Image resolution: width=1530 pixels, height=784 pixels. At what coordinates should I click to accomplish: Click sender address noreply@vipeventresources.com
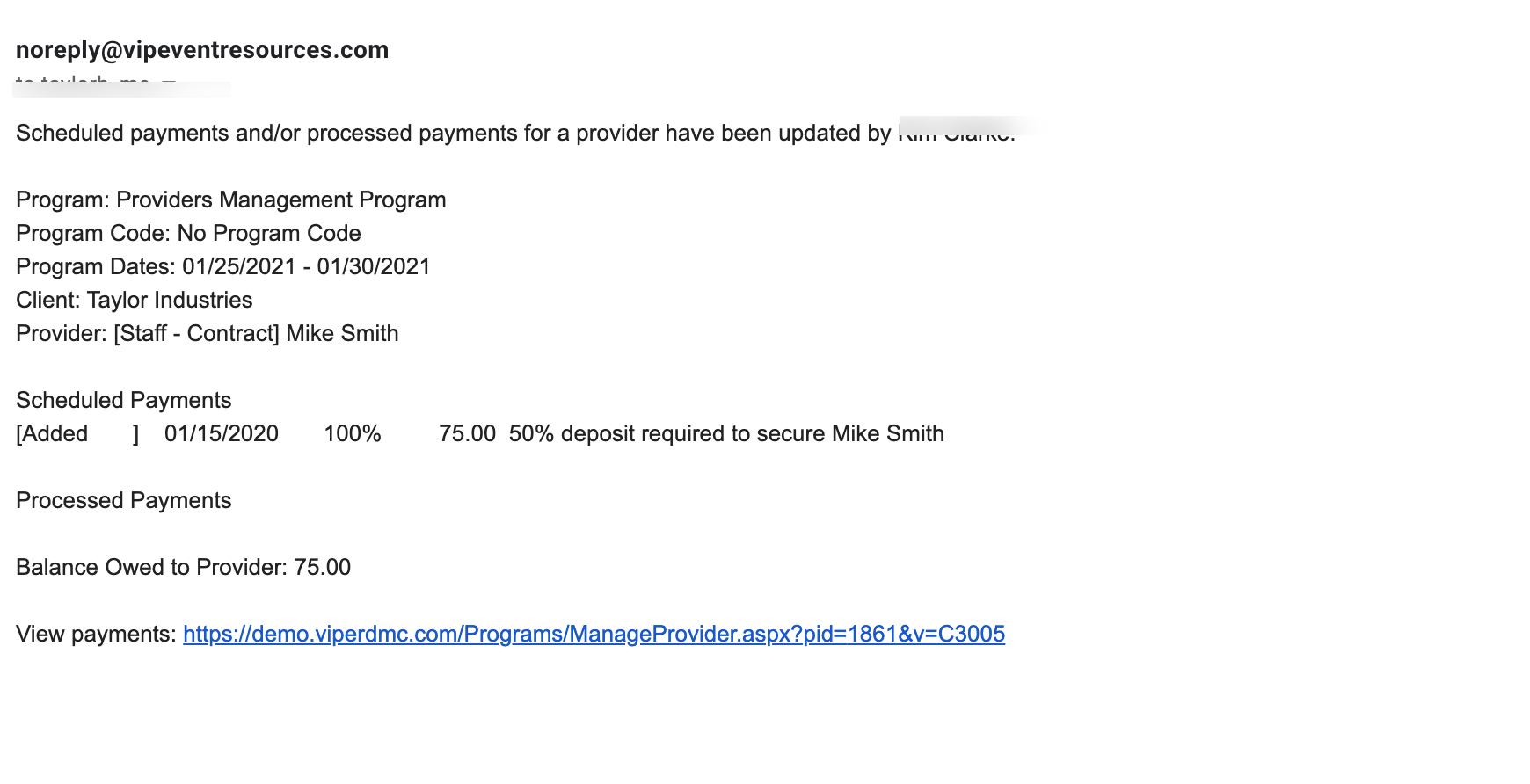tap(202, 50)
